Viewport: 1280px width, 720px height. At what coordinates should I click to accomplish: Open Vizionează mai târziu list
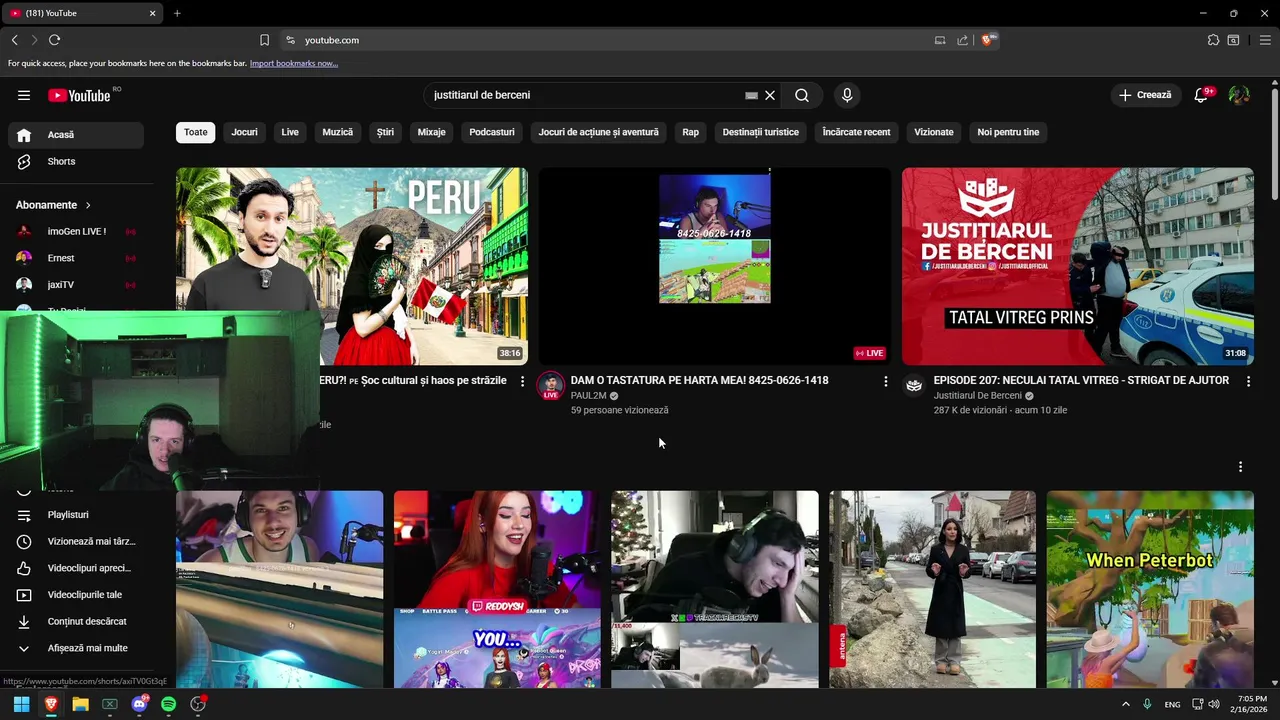(x=76, y=541)
